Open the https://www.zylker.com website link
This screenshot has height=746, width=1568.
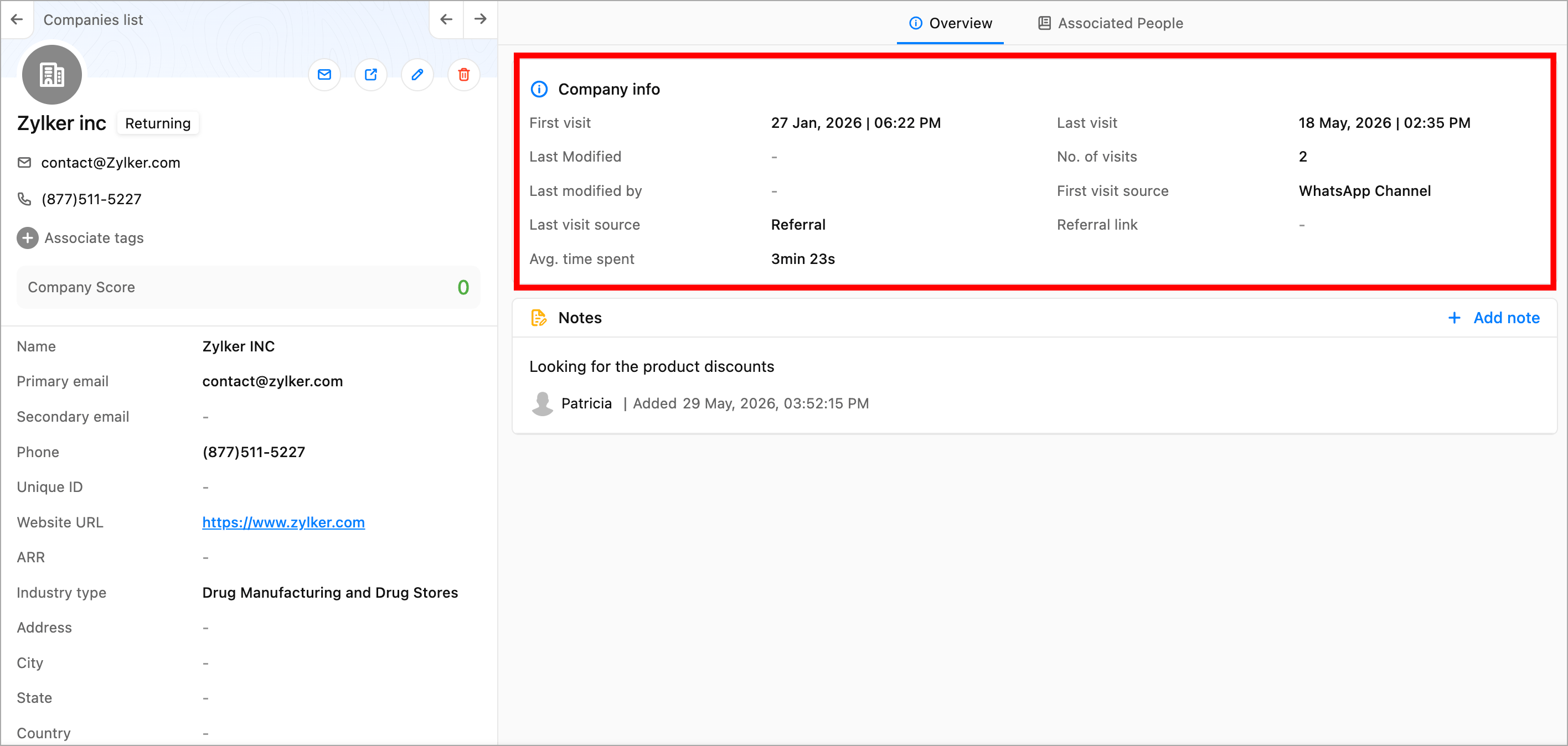click(283, 522)
